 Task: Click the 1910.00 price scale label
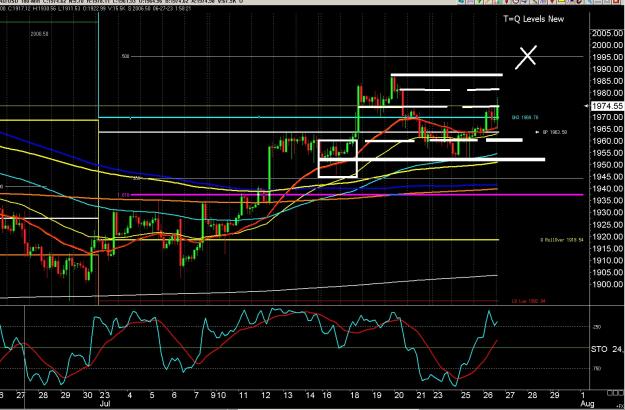pos(607,261)
